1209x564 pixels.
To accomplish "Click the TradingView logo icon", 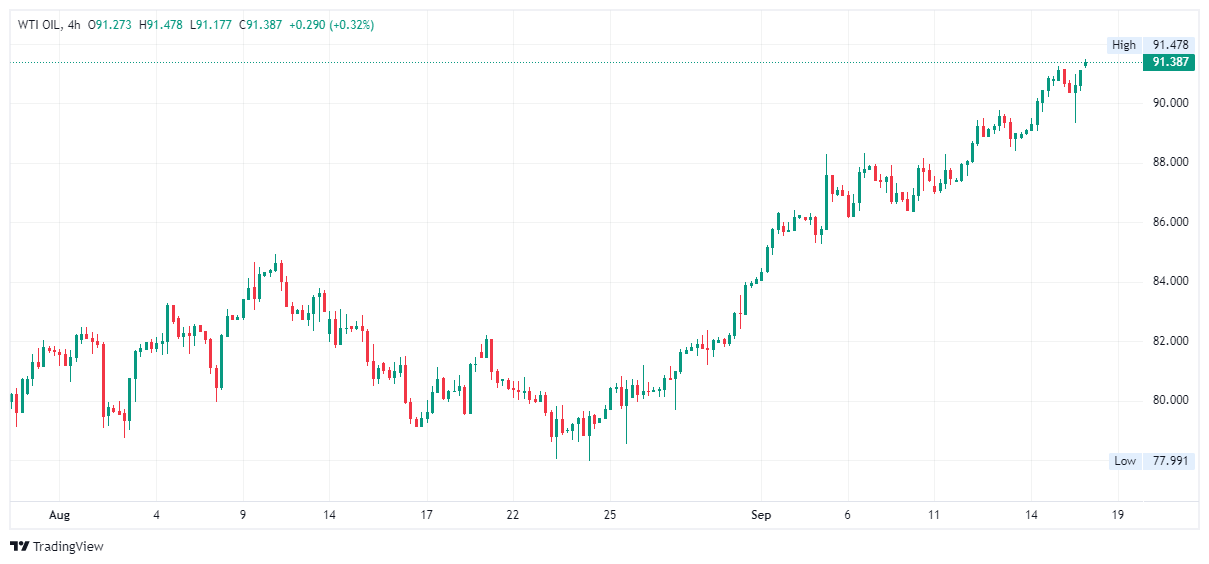I will 19,546.
